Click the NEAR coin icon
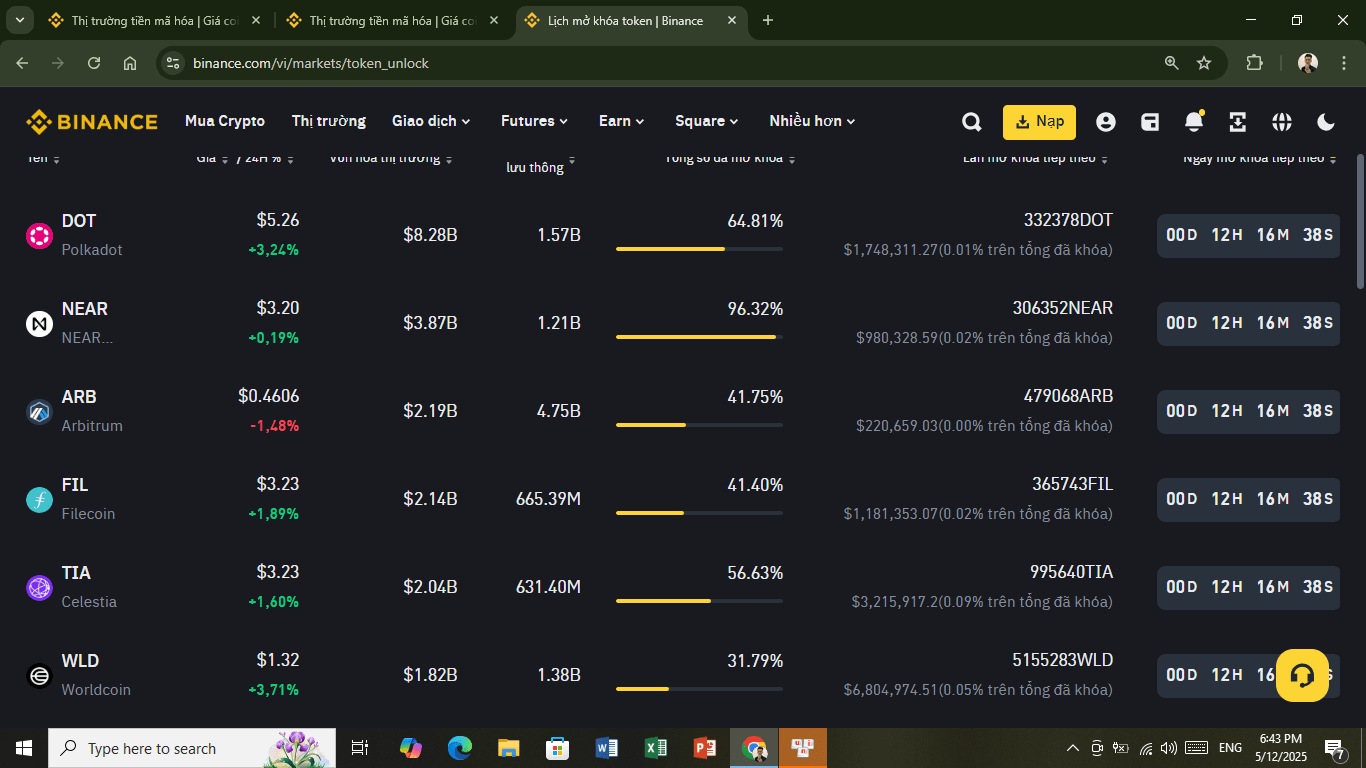 coord(39,324)
